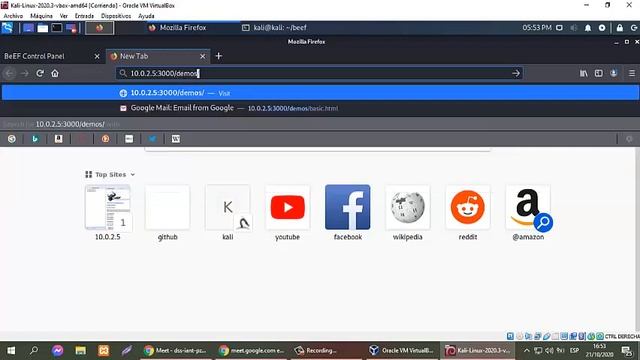Click the Kali log out icon

[x=634, y=28]
